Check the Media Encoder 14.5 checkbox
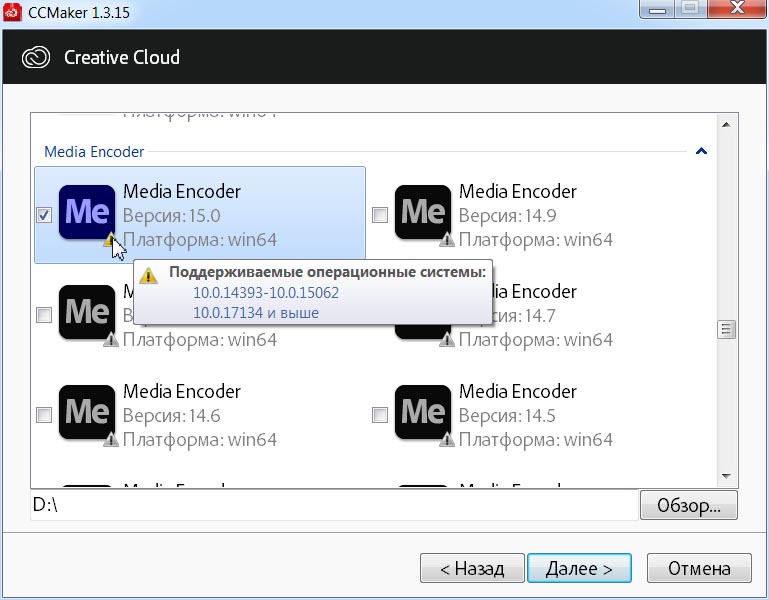The width and height of the screenshot is (769, 600). 380,415
